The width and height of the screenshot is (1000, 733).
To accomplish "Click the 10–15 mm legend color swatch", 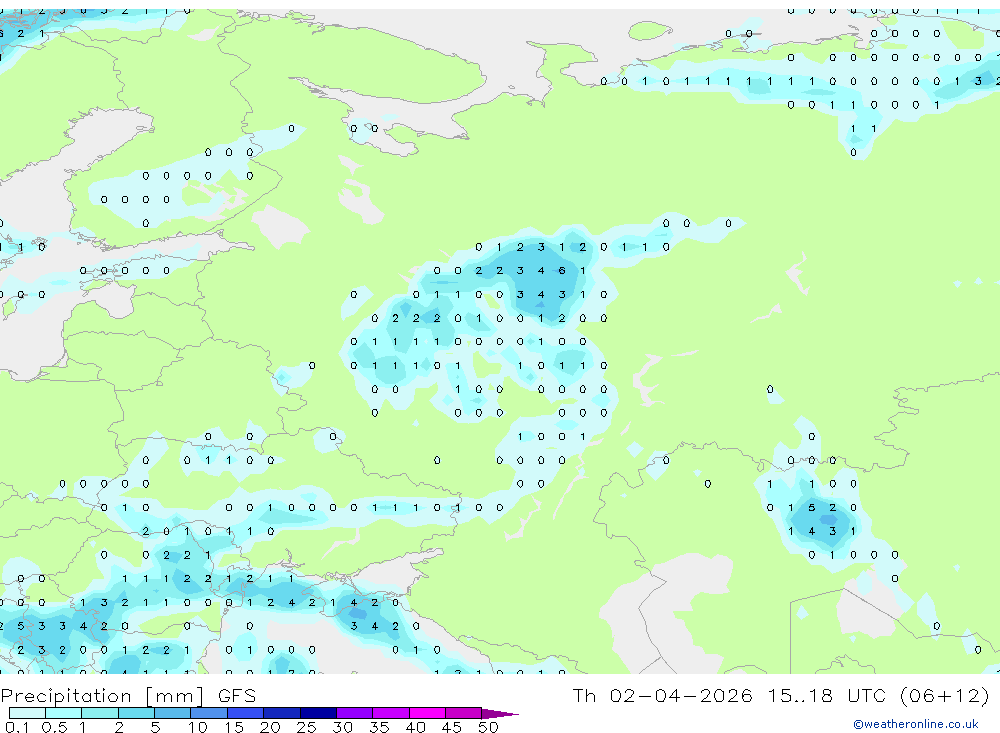I will tap(209, 713).
